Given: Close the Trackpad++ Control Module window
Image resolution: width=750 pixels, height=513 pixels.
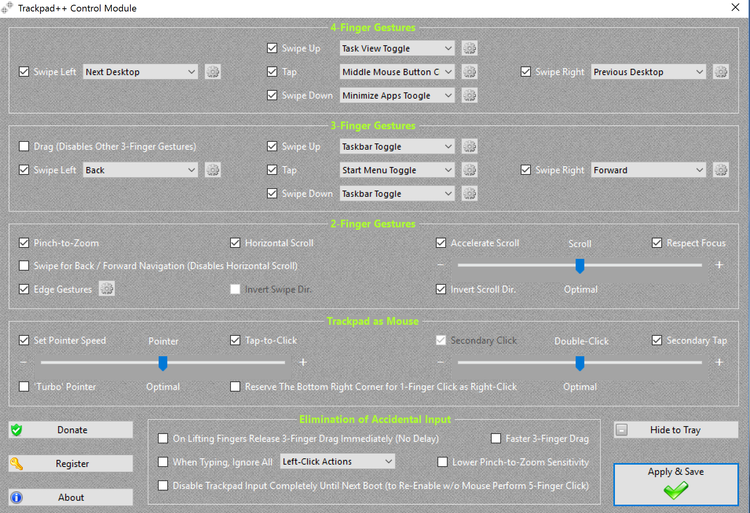Looking at the screenshot, I should [735, 7].
